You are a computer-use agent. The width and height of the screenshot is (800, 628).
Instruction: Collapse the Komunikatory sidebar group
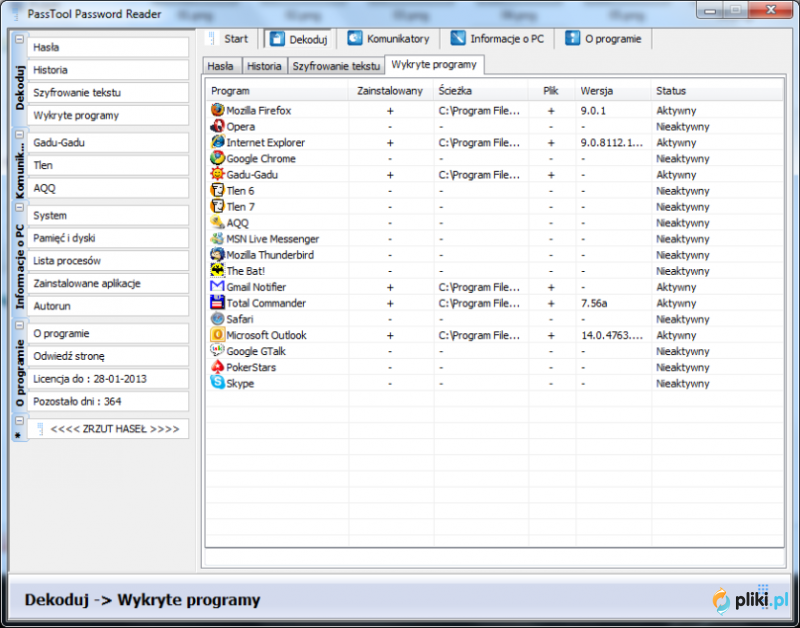pyautogui.click(x=19, y=135)
